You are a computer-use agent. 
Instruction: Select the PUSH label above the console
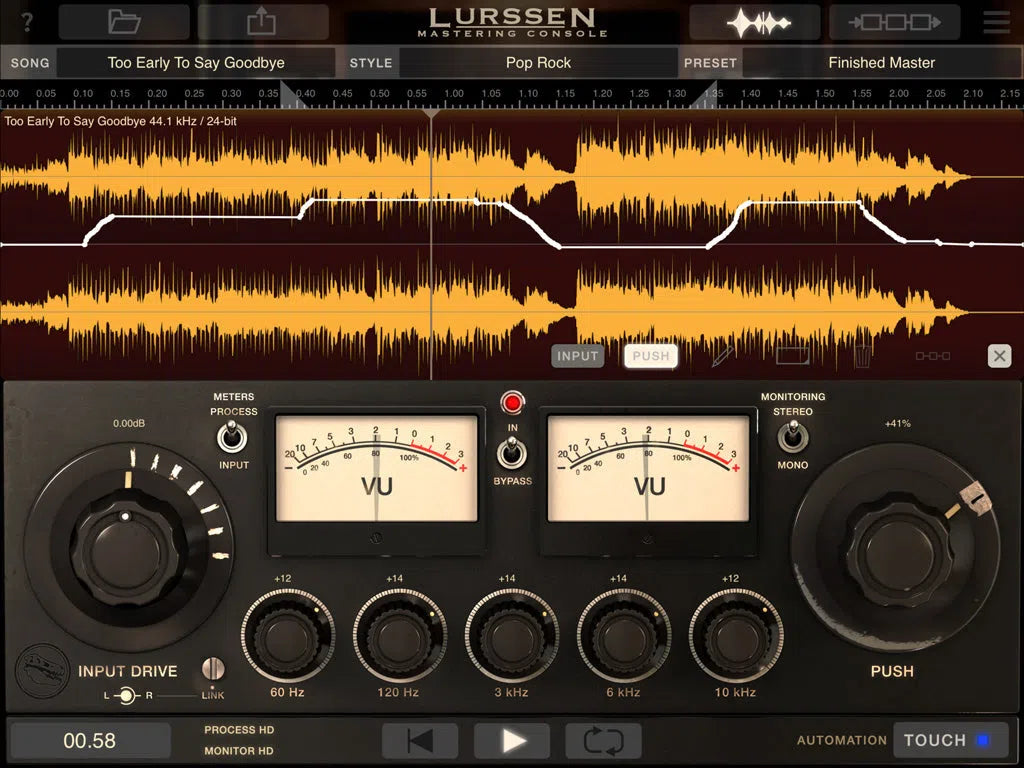(650, 355)
